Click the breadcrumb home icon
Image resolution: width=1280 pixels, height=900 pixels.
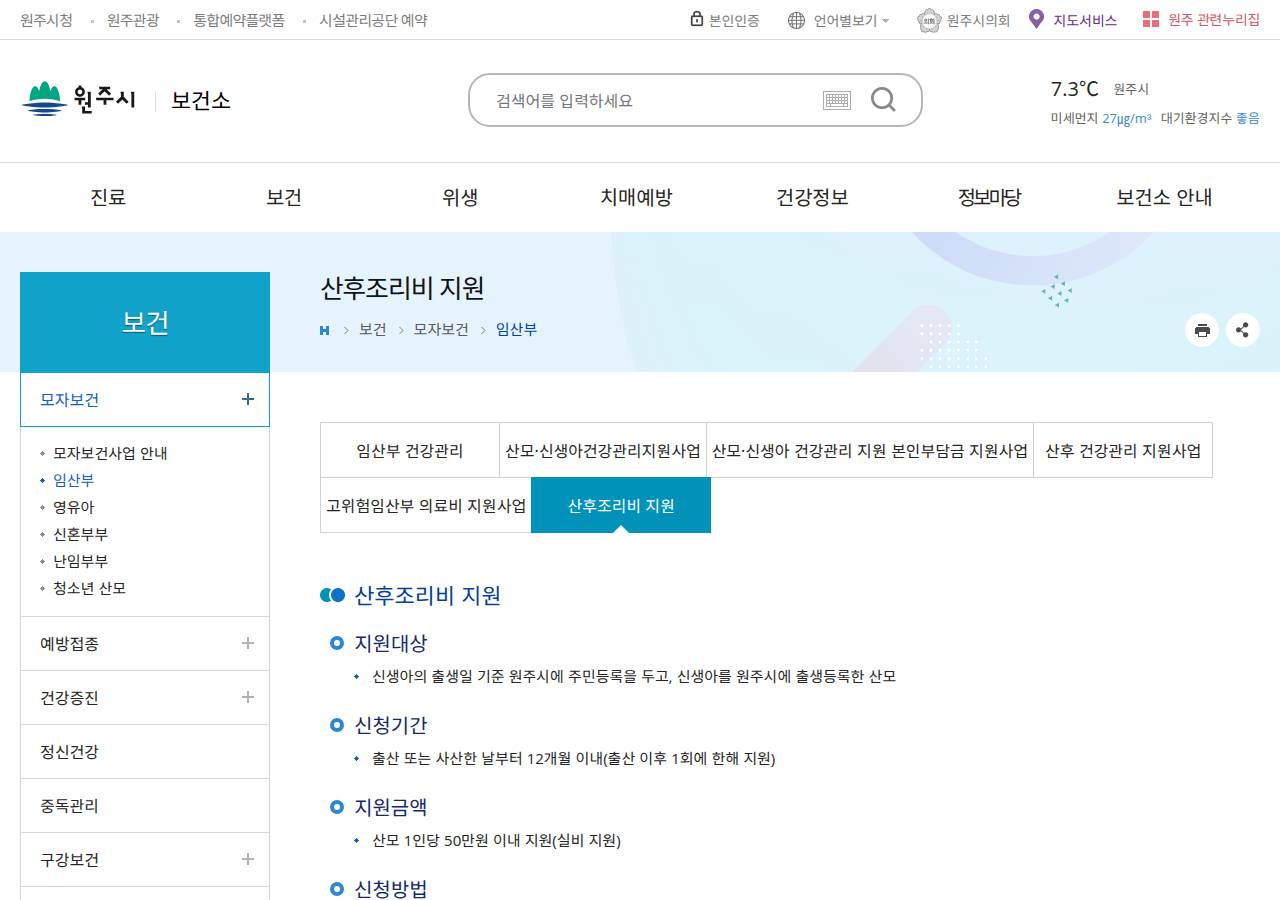point(325,330)
